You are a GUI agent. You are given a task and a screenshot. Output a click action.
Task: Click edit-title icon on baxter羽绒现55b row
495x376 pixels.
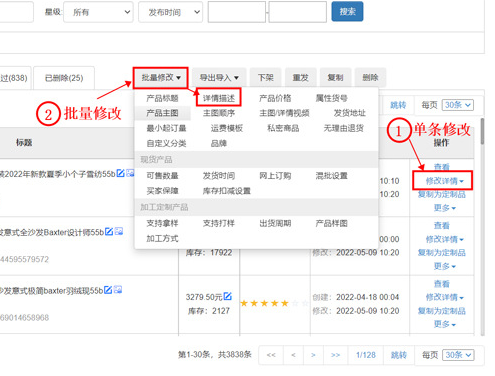click(108, 290)
